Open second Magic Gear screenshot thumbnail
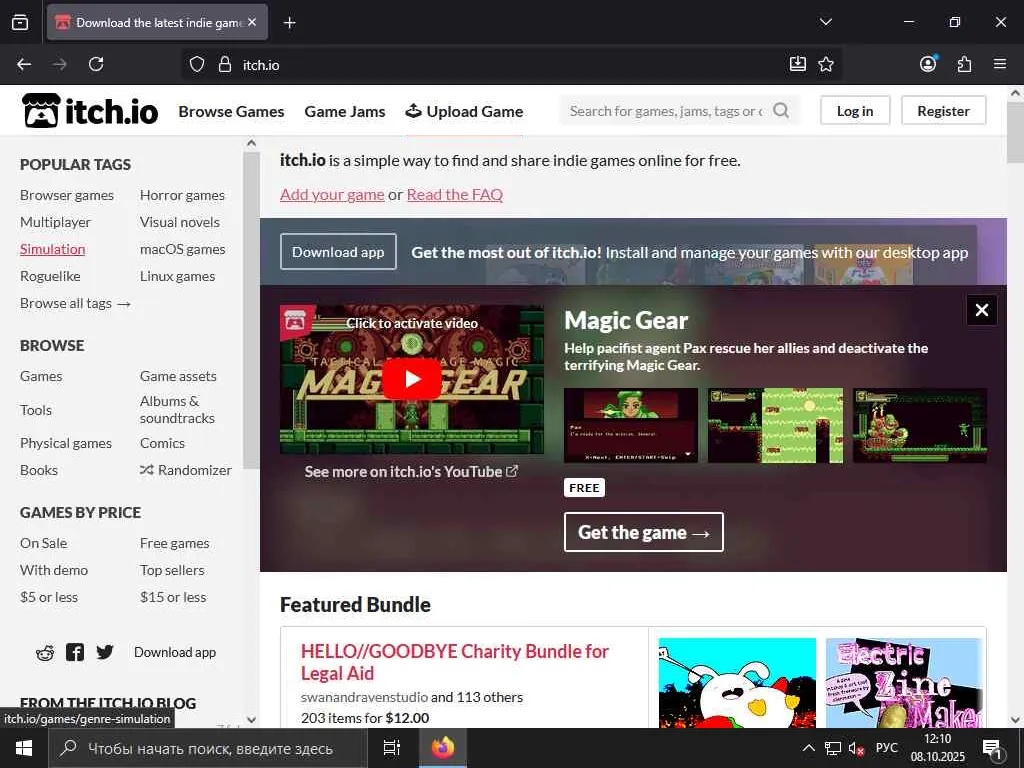Screen dimensions: 1024x768 point(775,425)
